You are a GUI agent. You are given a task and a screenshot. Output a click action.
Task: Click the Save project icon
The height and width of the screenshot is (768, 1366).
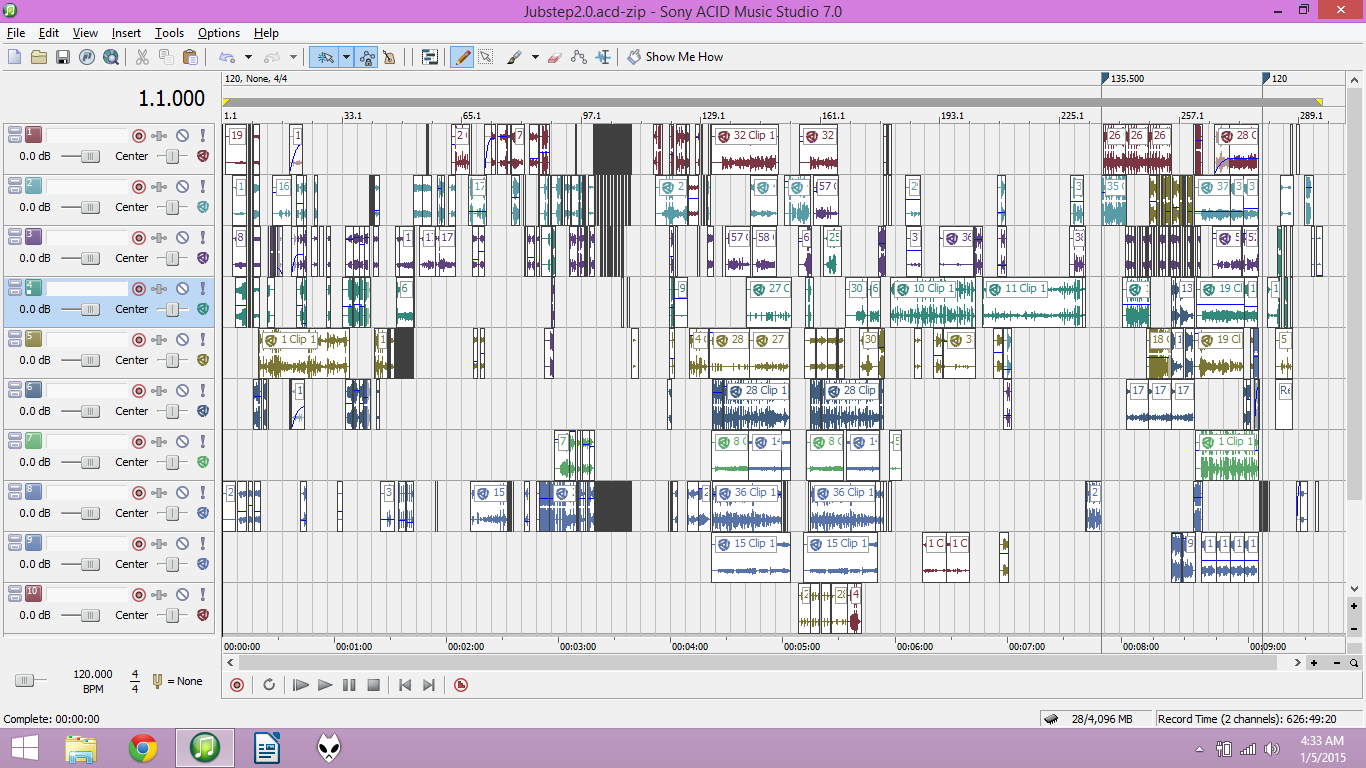pos(62,57)
